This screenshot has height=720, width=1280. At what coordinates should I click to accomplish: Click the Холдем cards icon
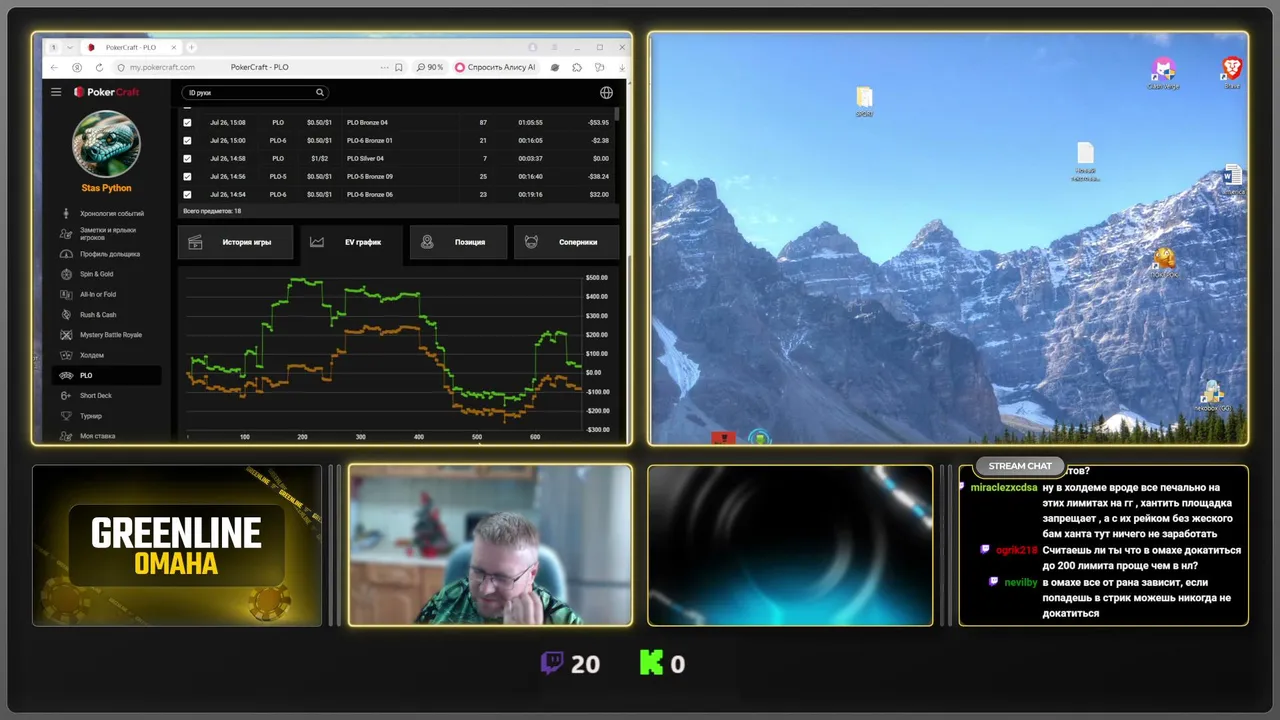66,355
